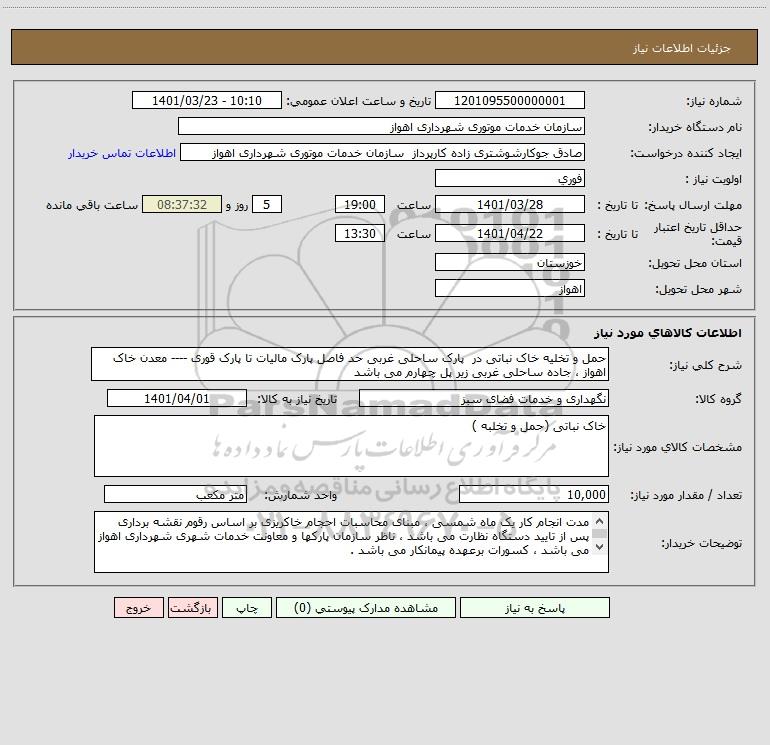Click the buyer notes text area
The height and width of the screenshot is (745, 770).
point(351,542)
